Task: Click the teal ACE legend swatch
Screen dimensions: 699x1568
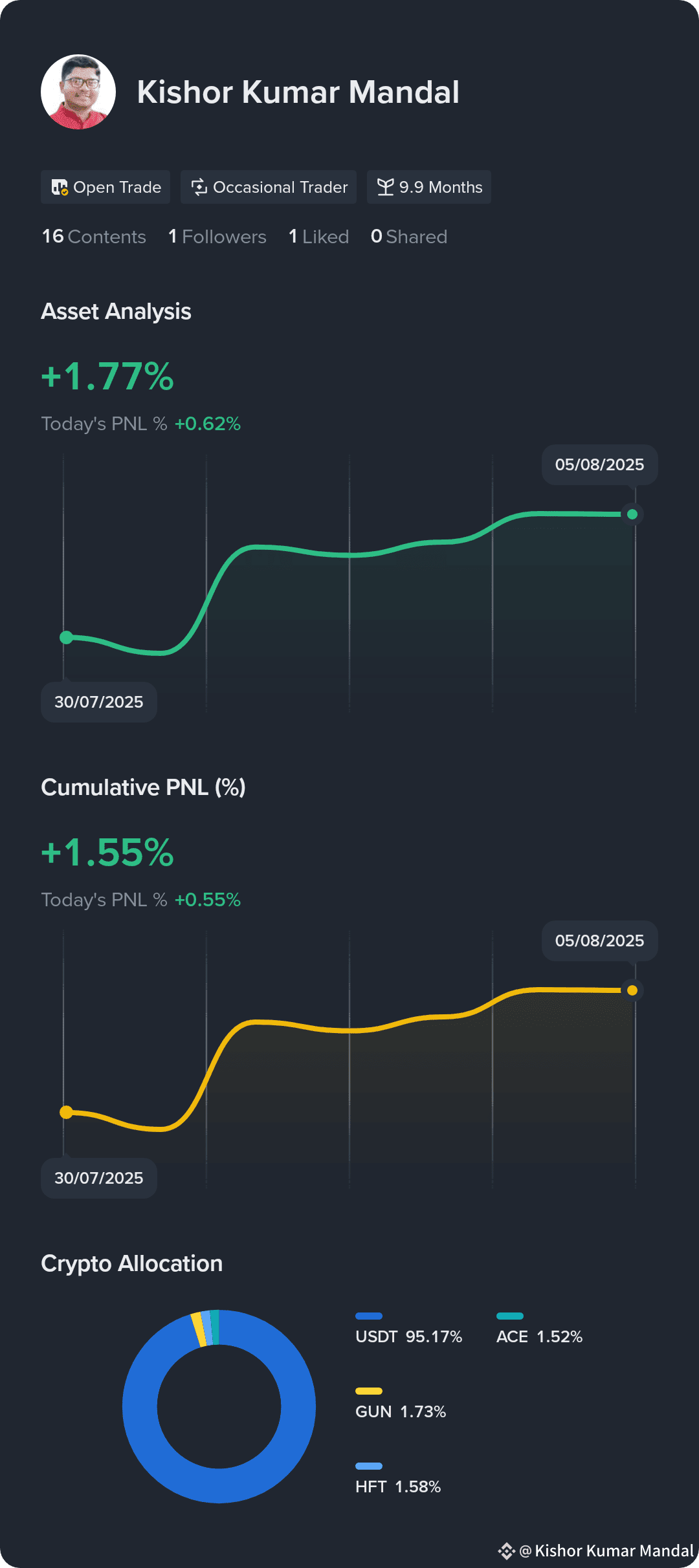Action: point(510,1316)
